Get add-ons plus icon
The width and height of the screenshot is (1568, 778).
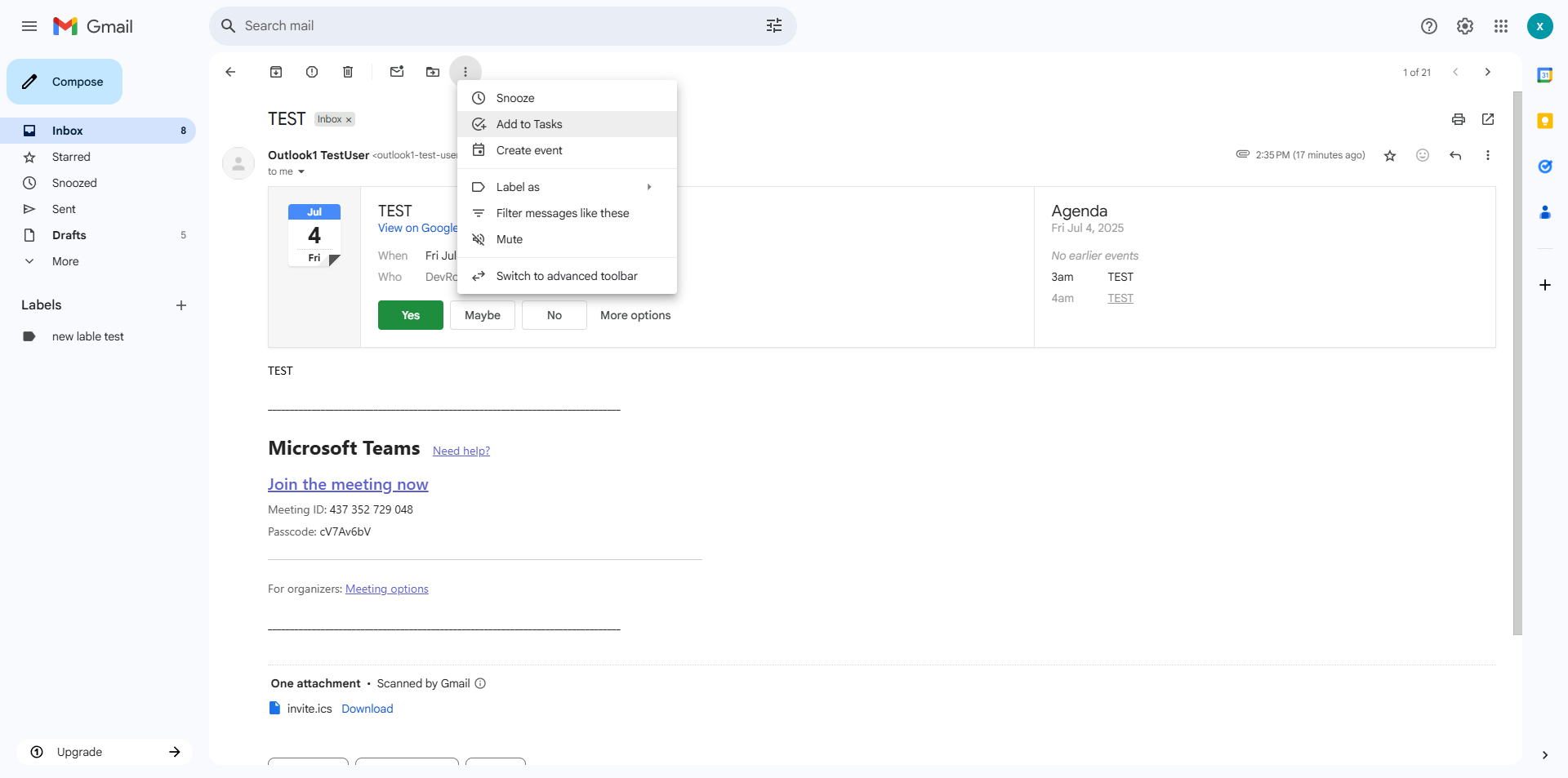tap(1545, 285)
